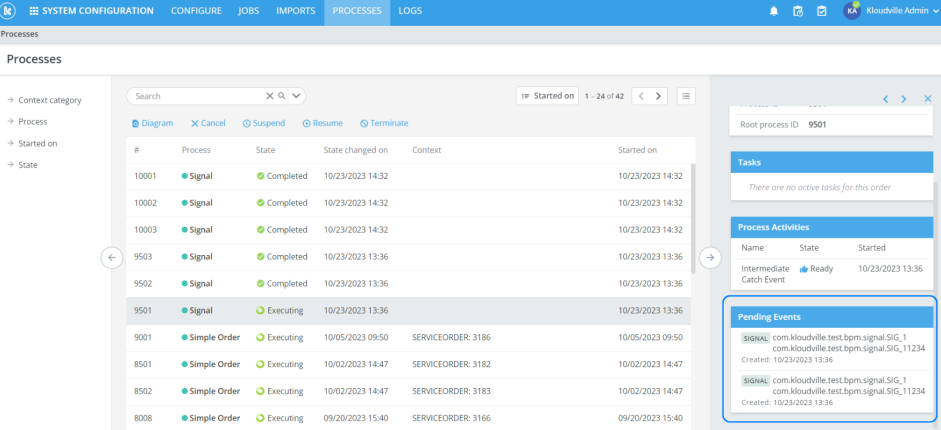The image size is (941, 430).
Task: Click Root process ID 9501 value
Action: point(817,125)
